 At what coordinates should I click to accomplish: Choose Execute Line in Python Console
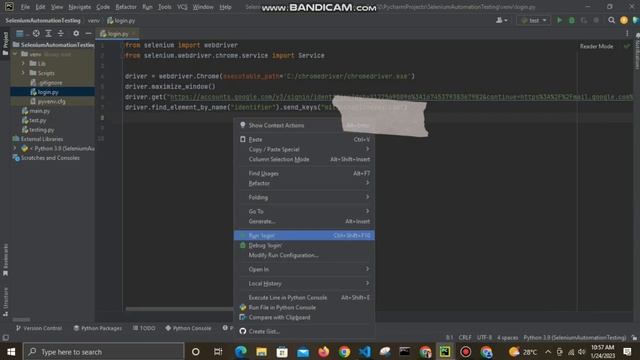(304, 297)
